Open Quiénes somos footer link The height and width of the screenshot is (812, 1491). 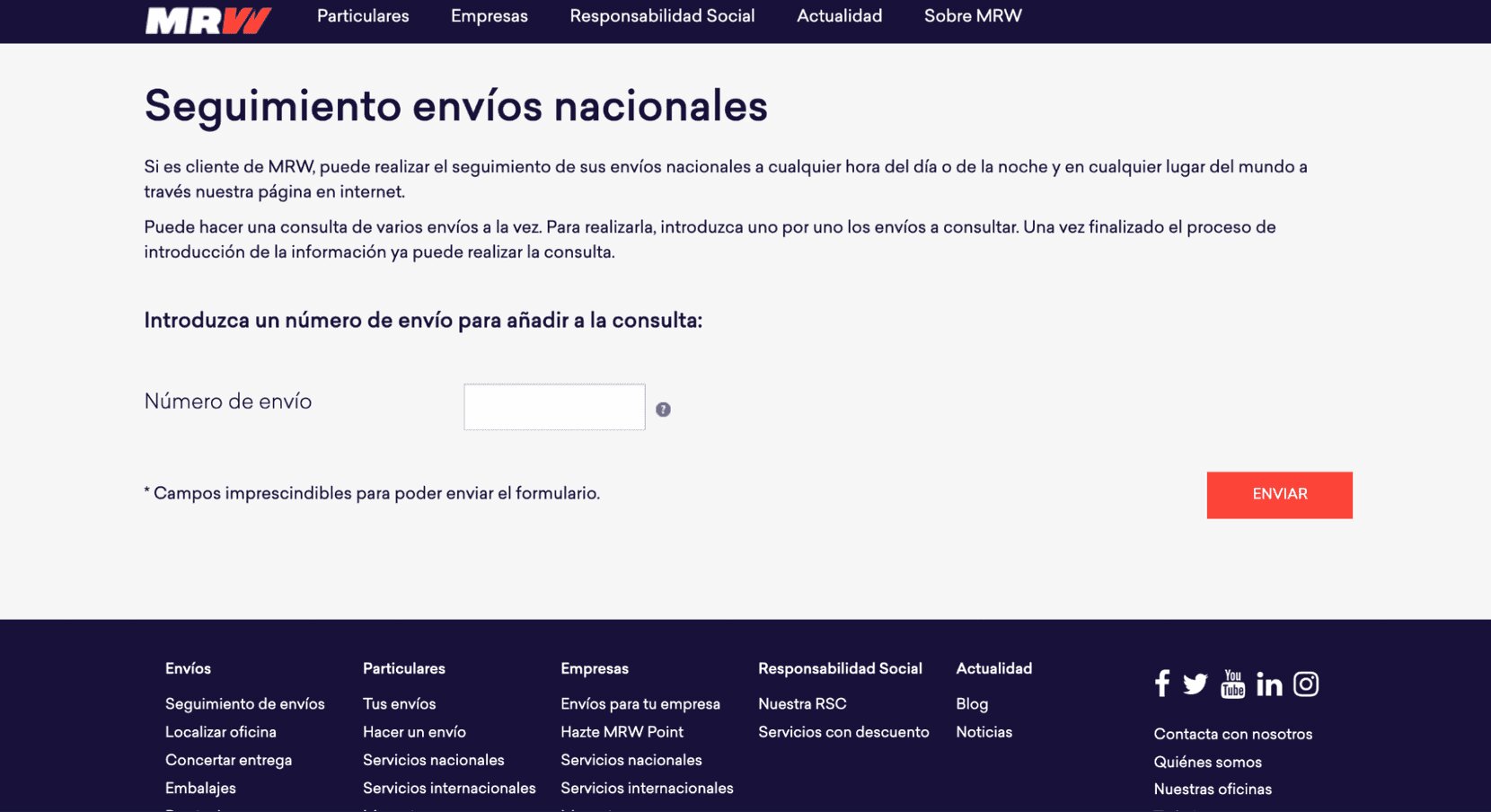1208,762
